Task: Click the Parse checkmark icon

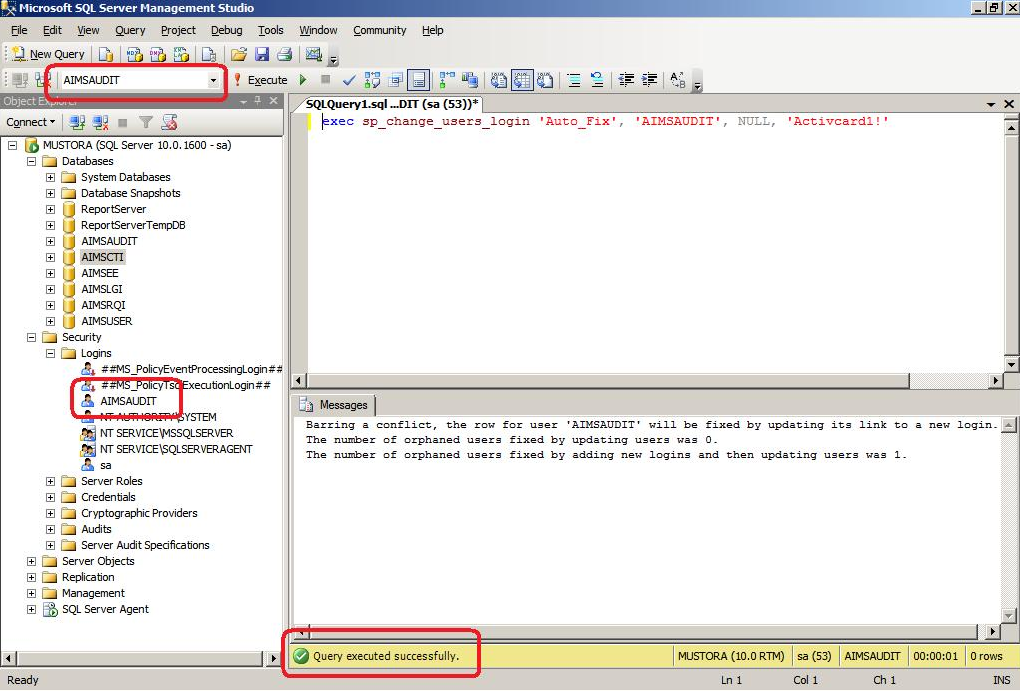Action: click(x=349, y=80)
